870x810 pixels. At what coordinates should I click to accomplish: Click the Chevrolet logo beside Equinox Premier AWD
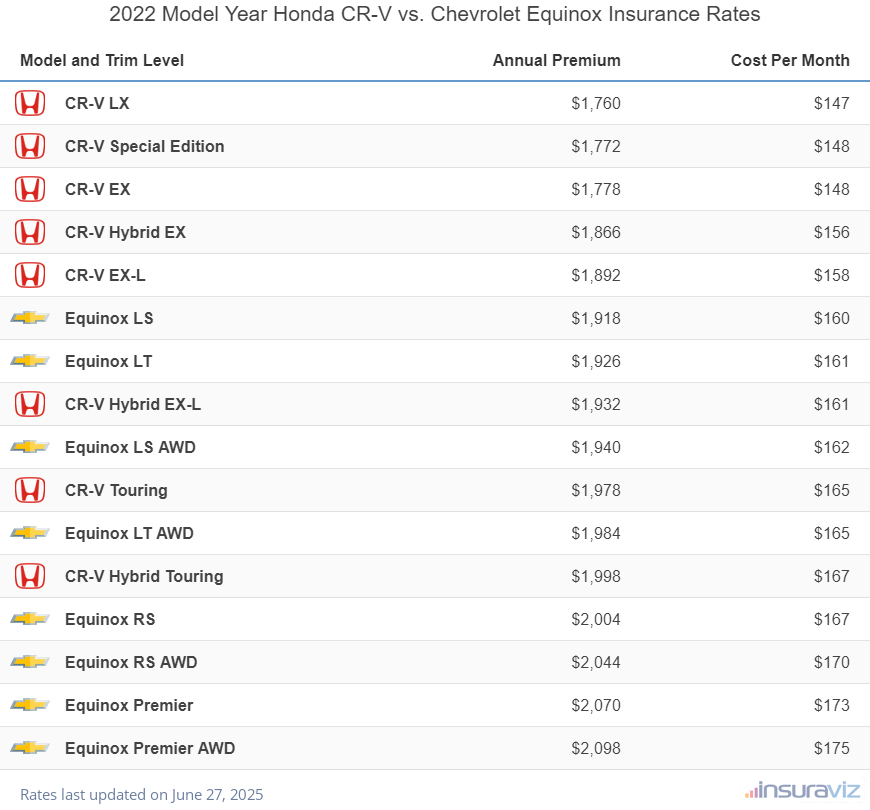(30, 748)
